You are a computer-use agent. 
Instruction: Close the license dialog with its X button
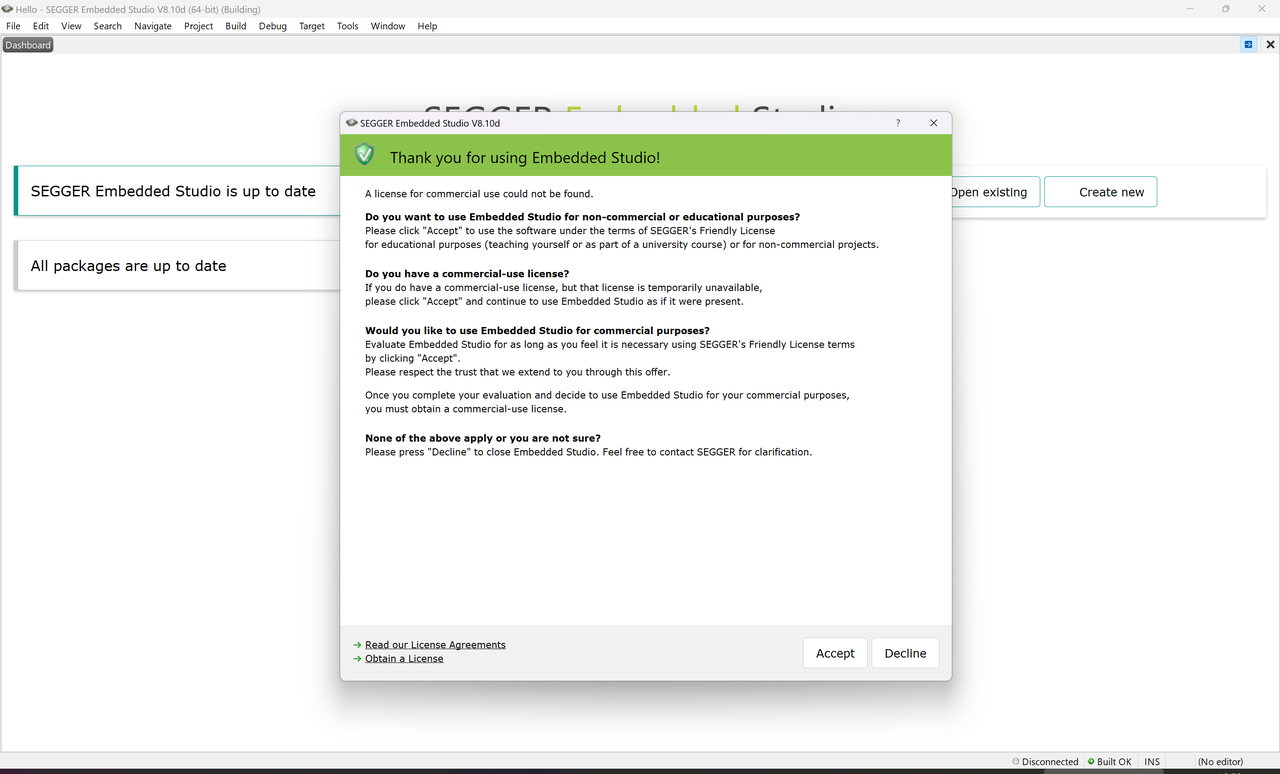click(933, 123)
